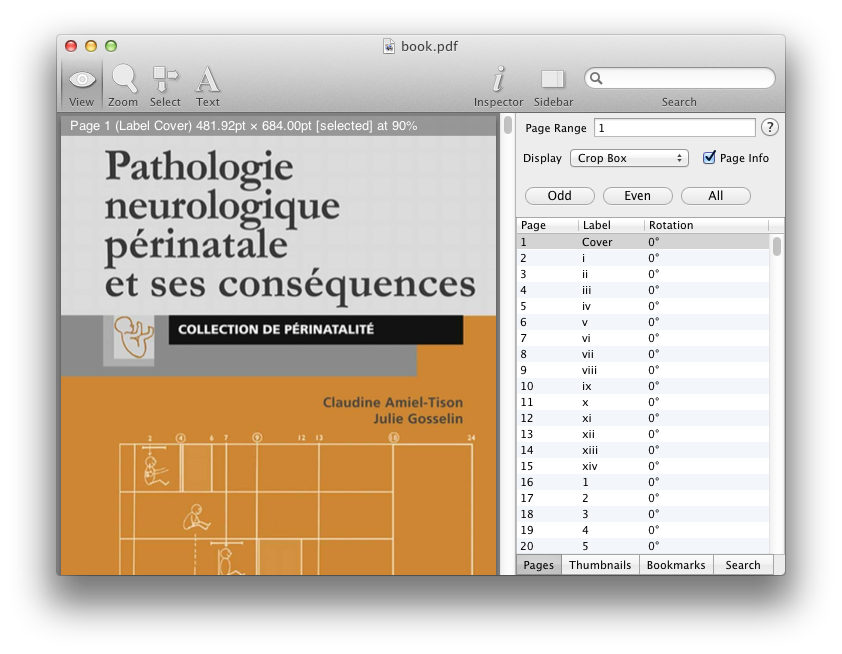This screenshot has height=654, width=842.
Task: Pick the Text tool icon
Action: tap(207, 79)
